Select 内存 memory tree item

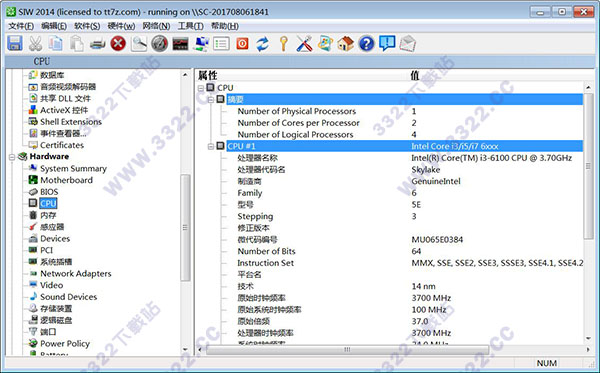click(x=48, y=215)
